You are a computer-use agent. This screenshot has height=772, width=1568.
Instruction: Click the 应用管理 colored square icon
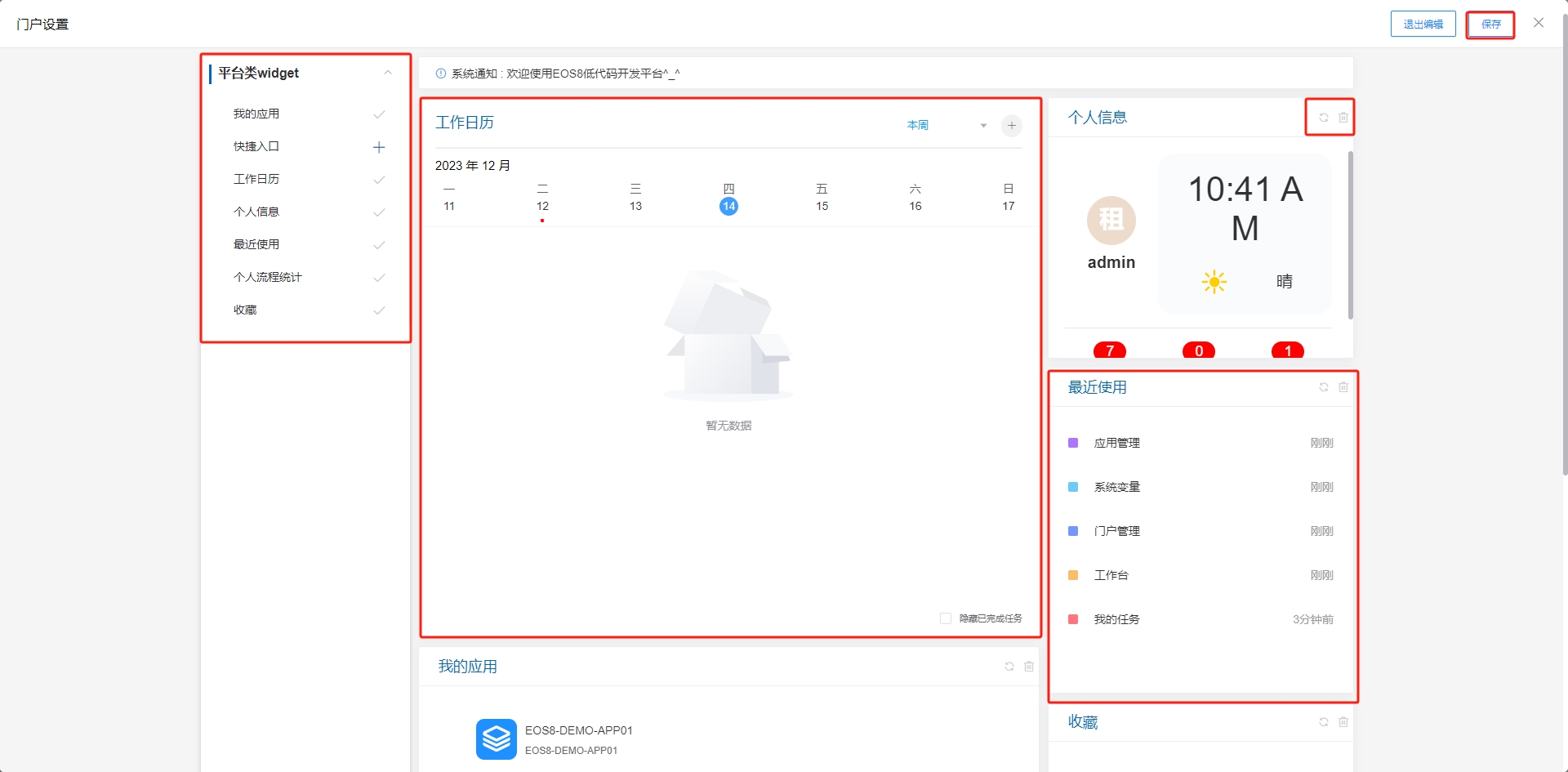coord(1072,442)
